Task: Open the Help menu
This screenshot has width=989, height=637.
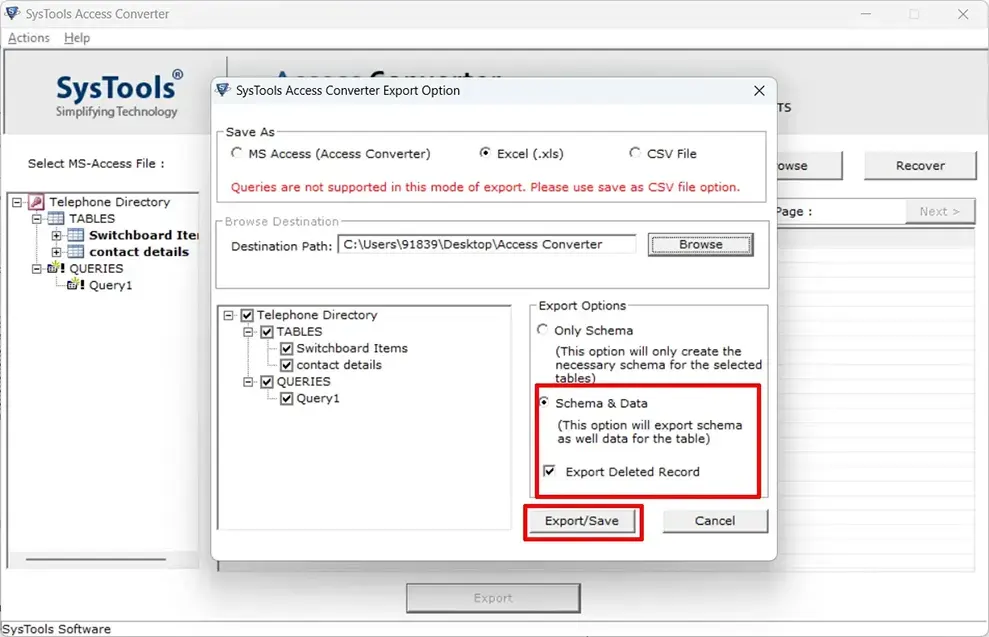Action: (x=77, y=38)
